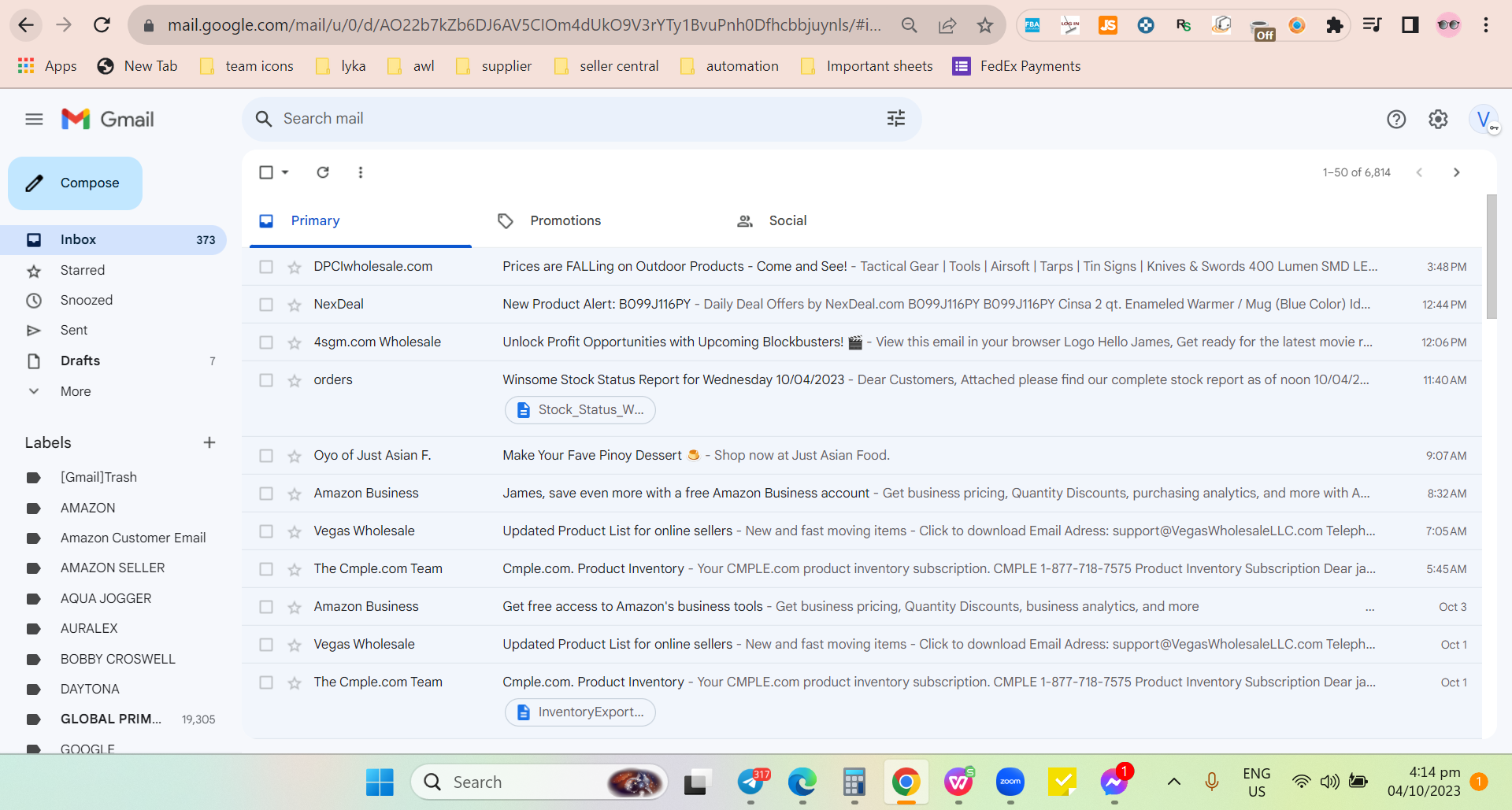The image size is (1512, 810).
Task: Refresh the inbox with the reload icon
Action: click(x=323, y=172)
